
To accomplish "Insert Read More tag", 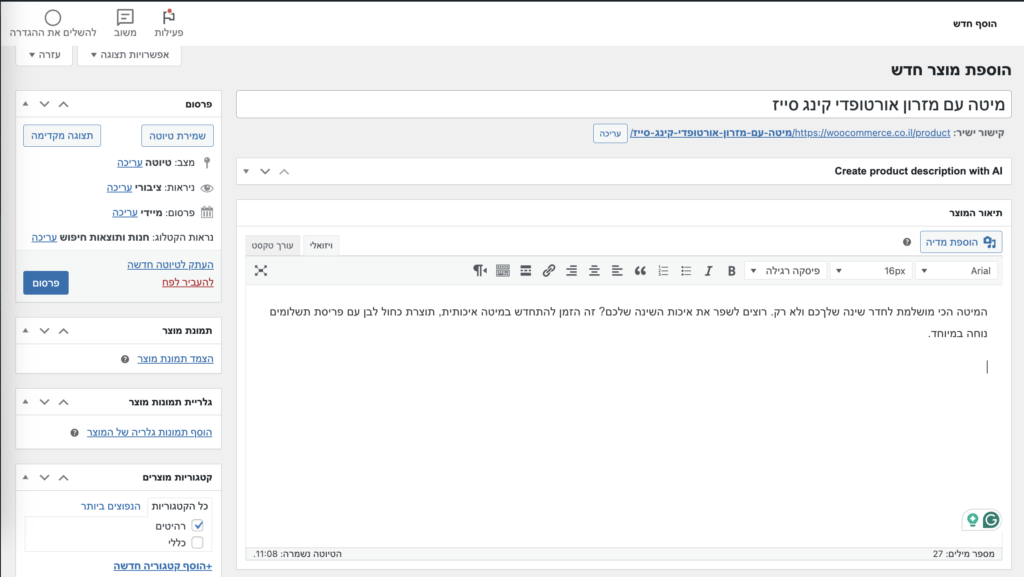I will [x=526, y=271].
